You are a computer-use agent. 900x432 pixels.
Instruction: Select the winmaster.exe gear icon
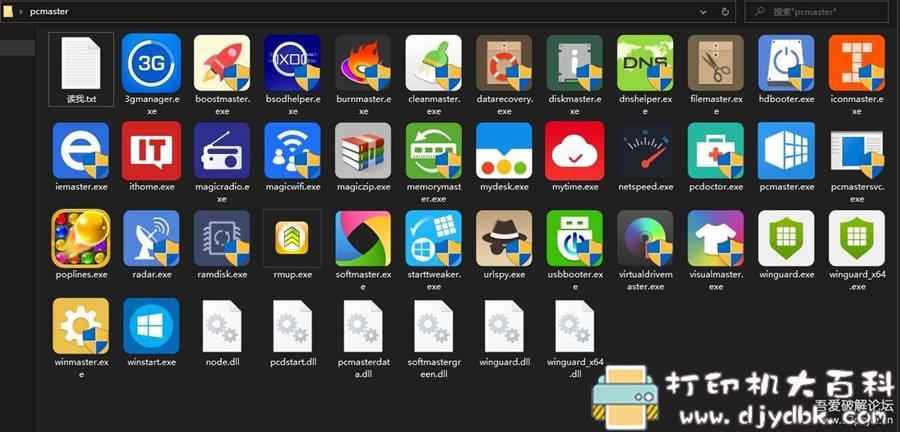pos(81,326)
